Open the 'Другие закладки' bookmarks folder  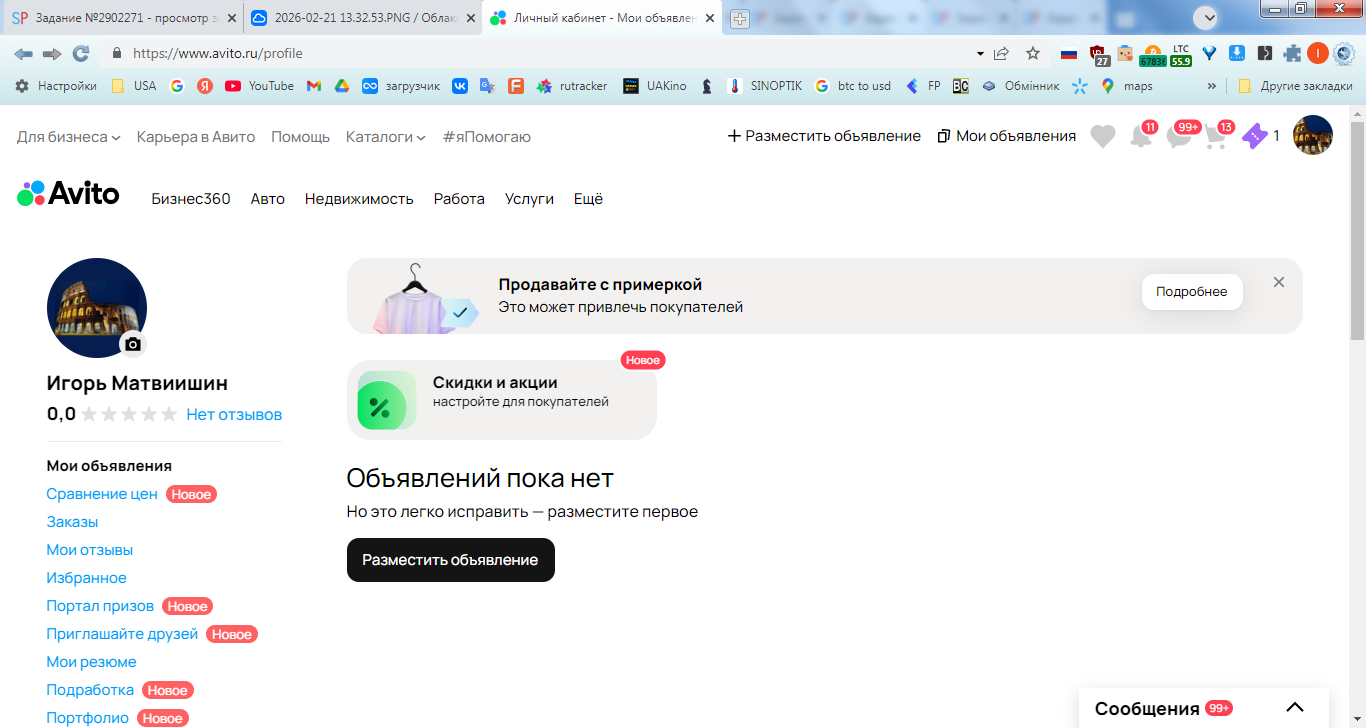pyautogui.click(x=1296, y=86)
